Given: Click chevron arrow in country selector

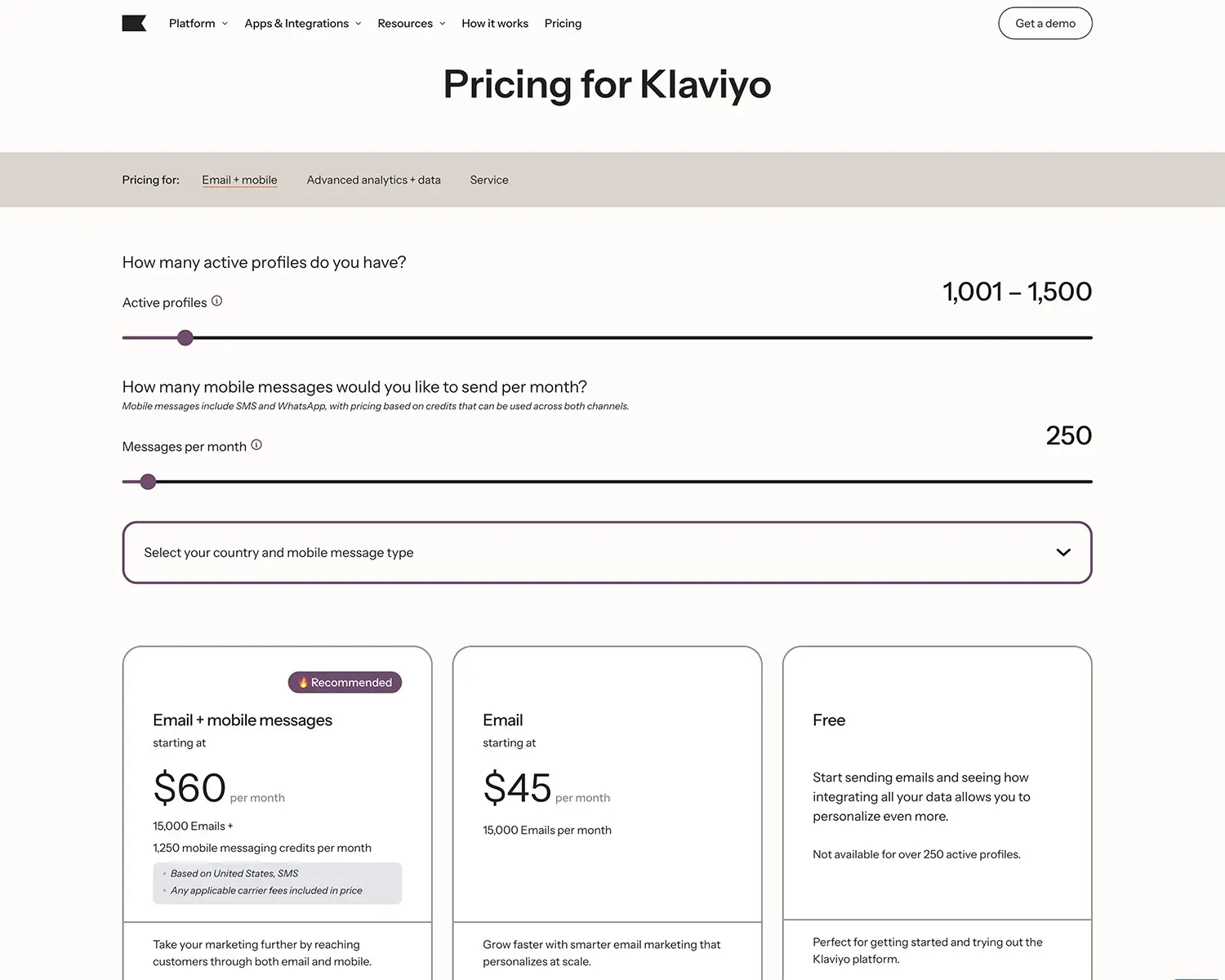Looking at the screenshot, I should [1062, 553].
